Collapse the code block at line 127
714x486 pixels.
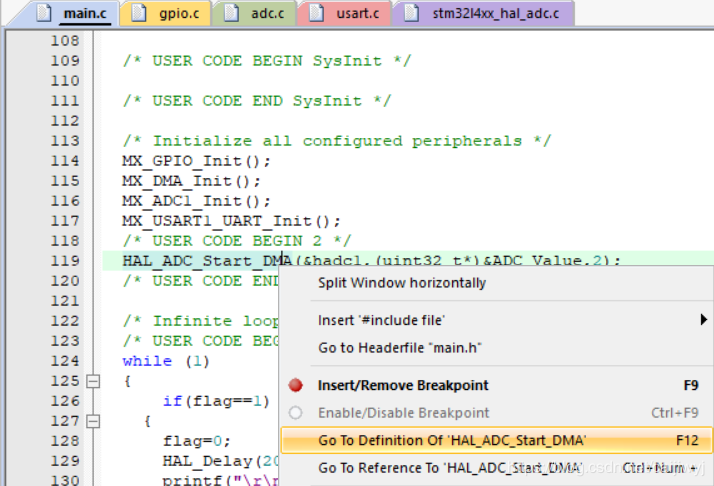[x=94, y=421]
